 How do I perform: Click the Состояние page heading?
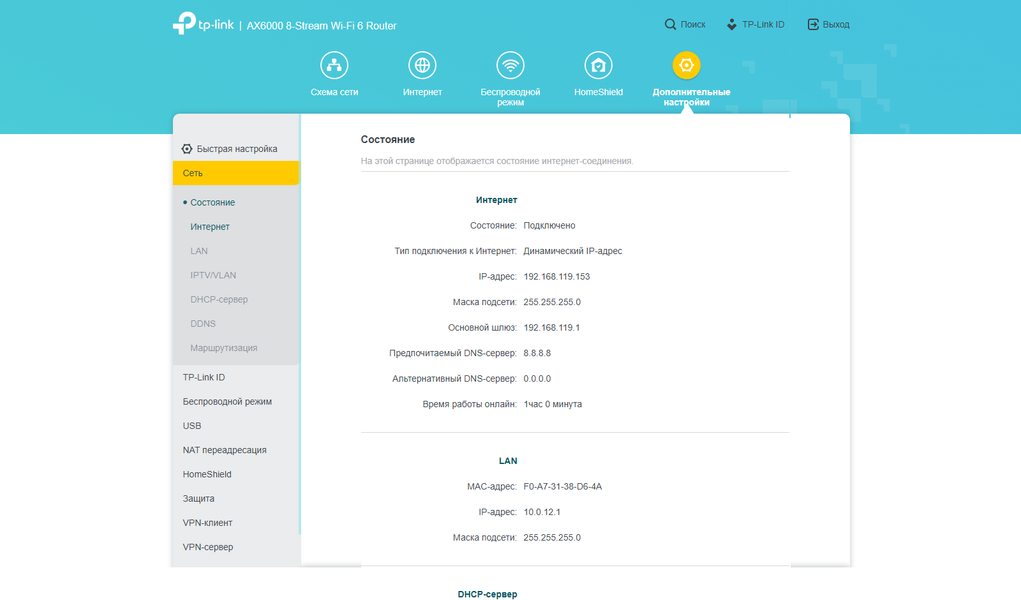387,139
